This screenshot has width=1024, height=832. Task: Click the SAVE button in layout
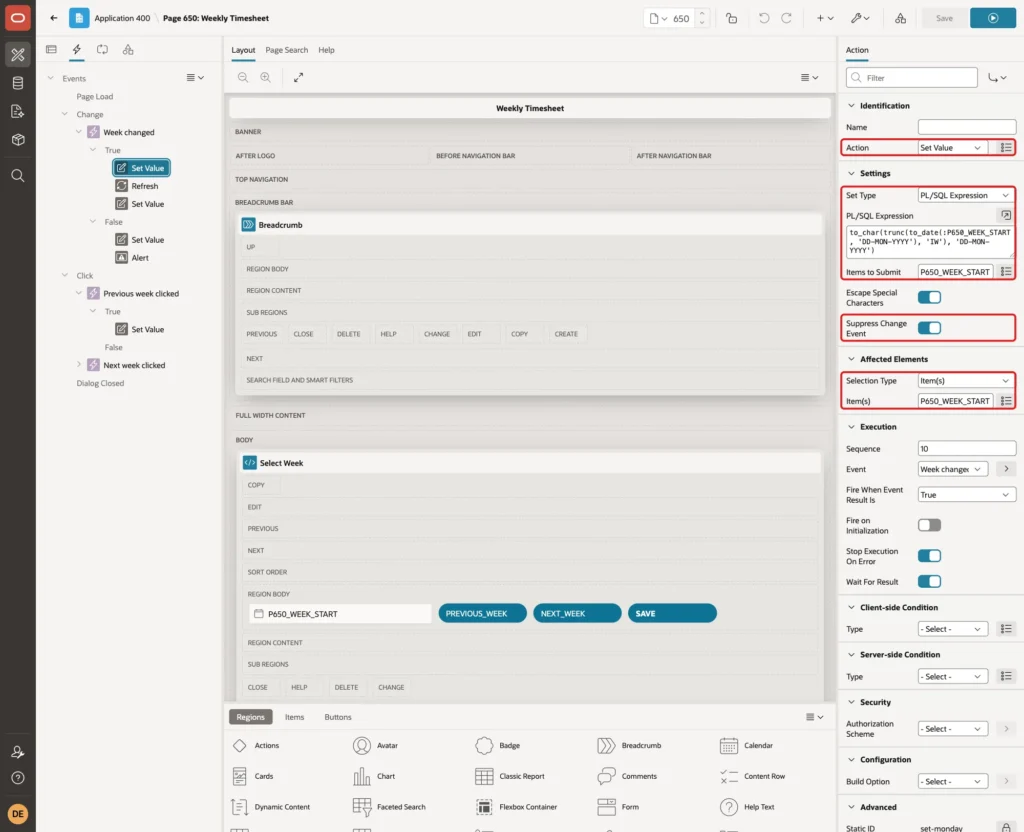[x=672, y=613]
